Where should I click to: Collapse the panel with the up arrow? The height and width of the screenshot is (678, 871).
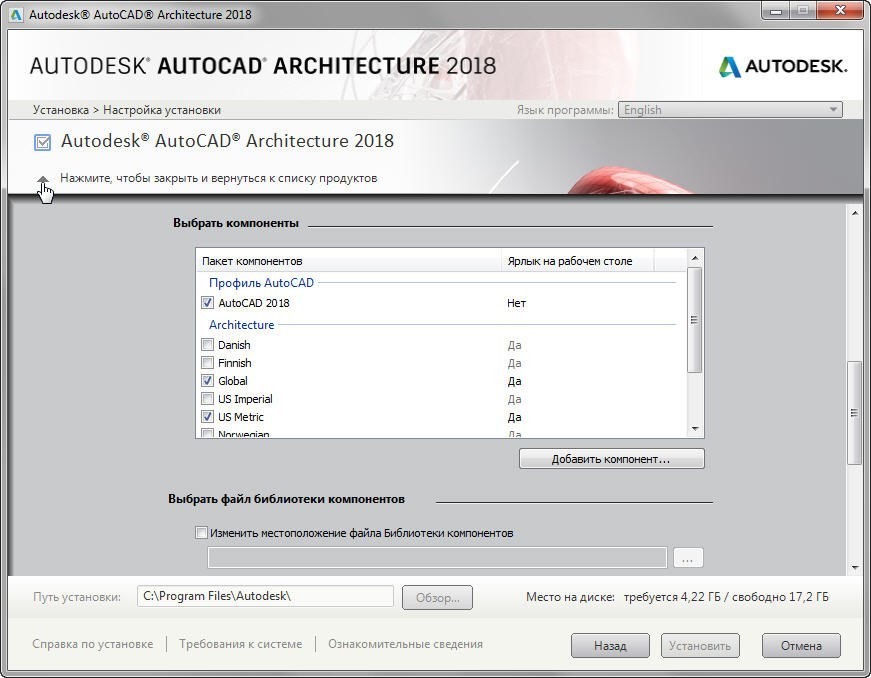(43, 179)
